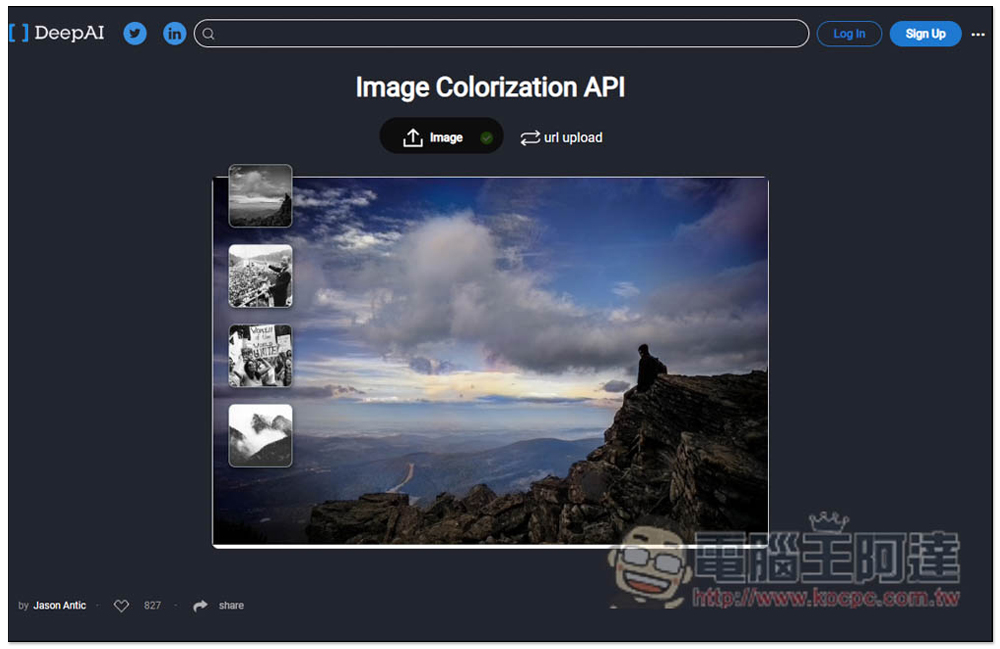1000x649 pixels.
Task: Open the DeepAI LinkedIn page icon
Action: pos(175,33)
